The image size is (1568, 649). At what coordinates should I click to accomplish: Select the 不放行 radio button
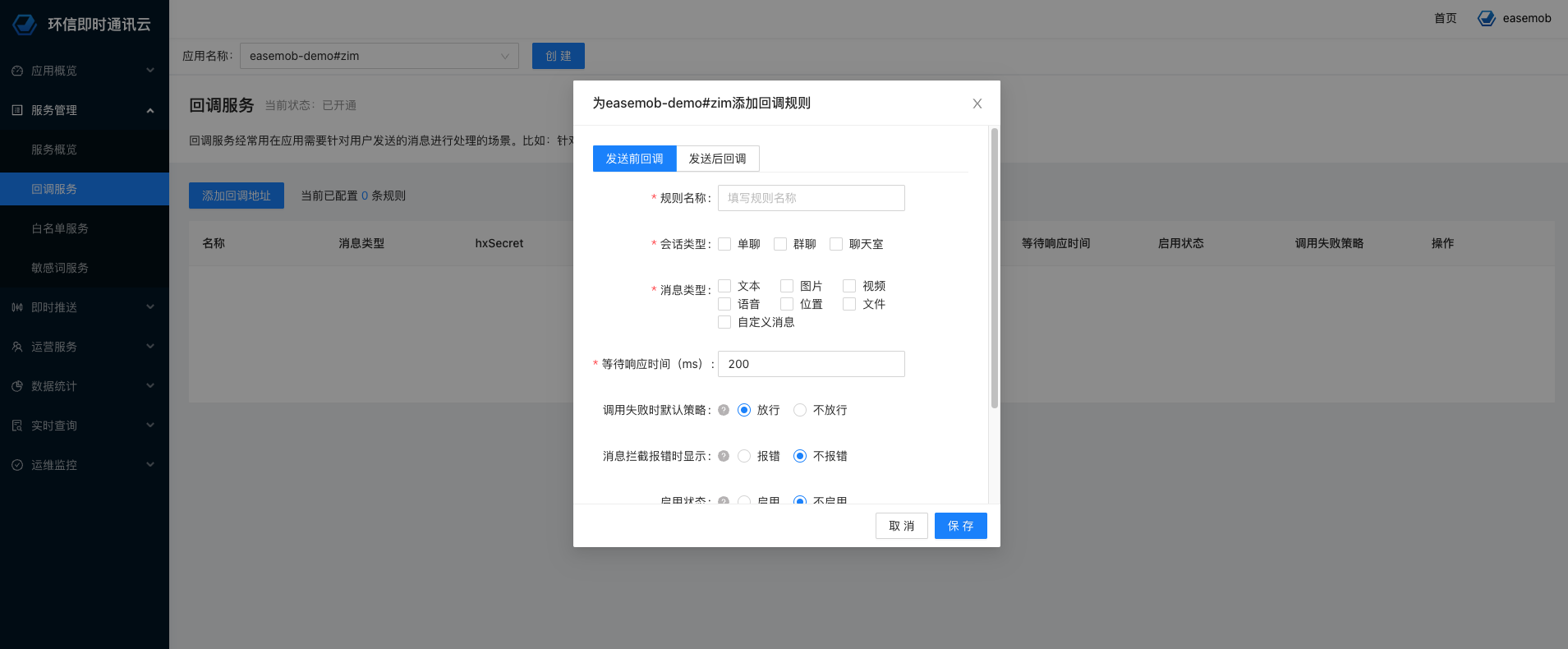point(800,410)
